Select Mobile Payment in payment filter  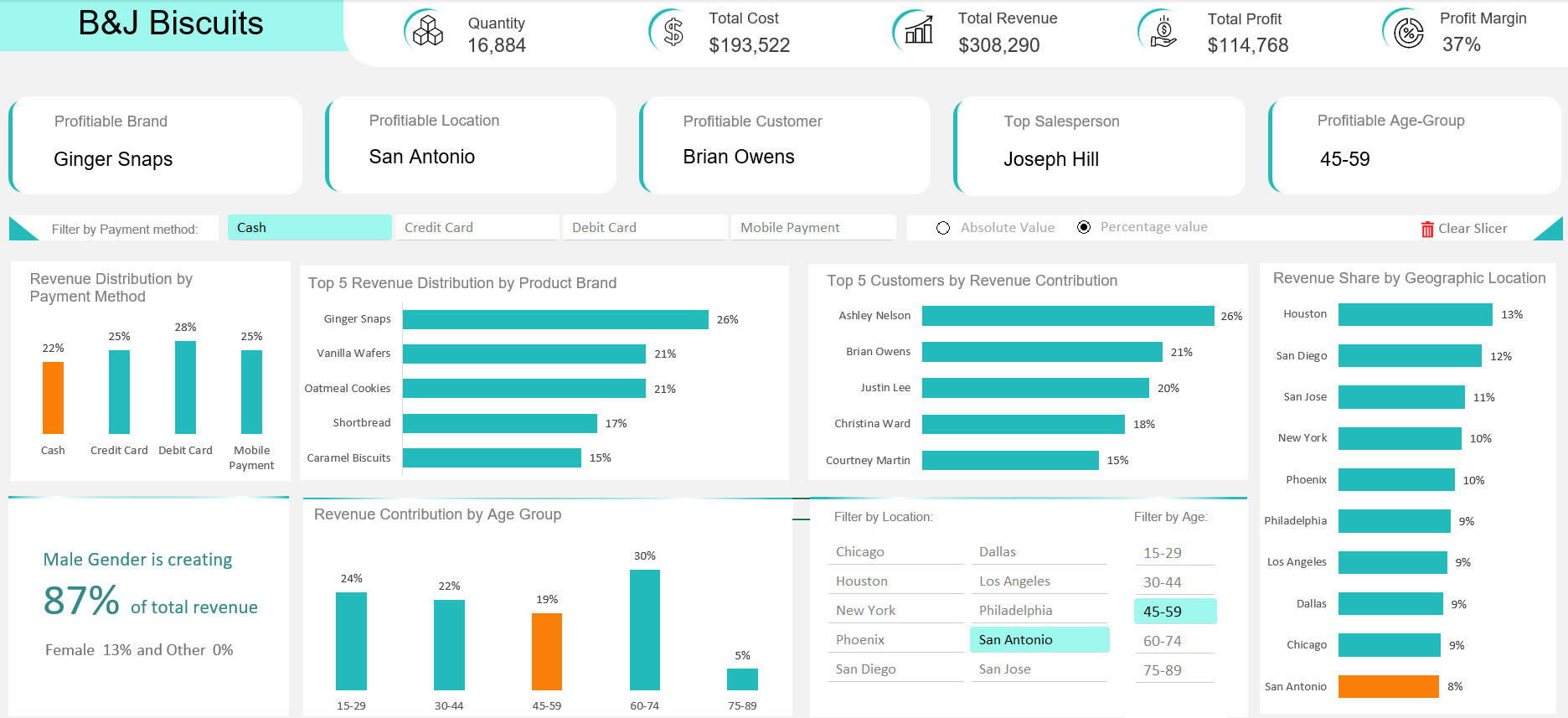(812, 228)
